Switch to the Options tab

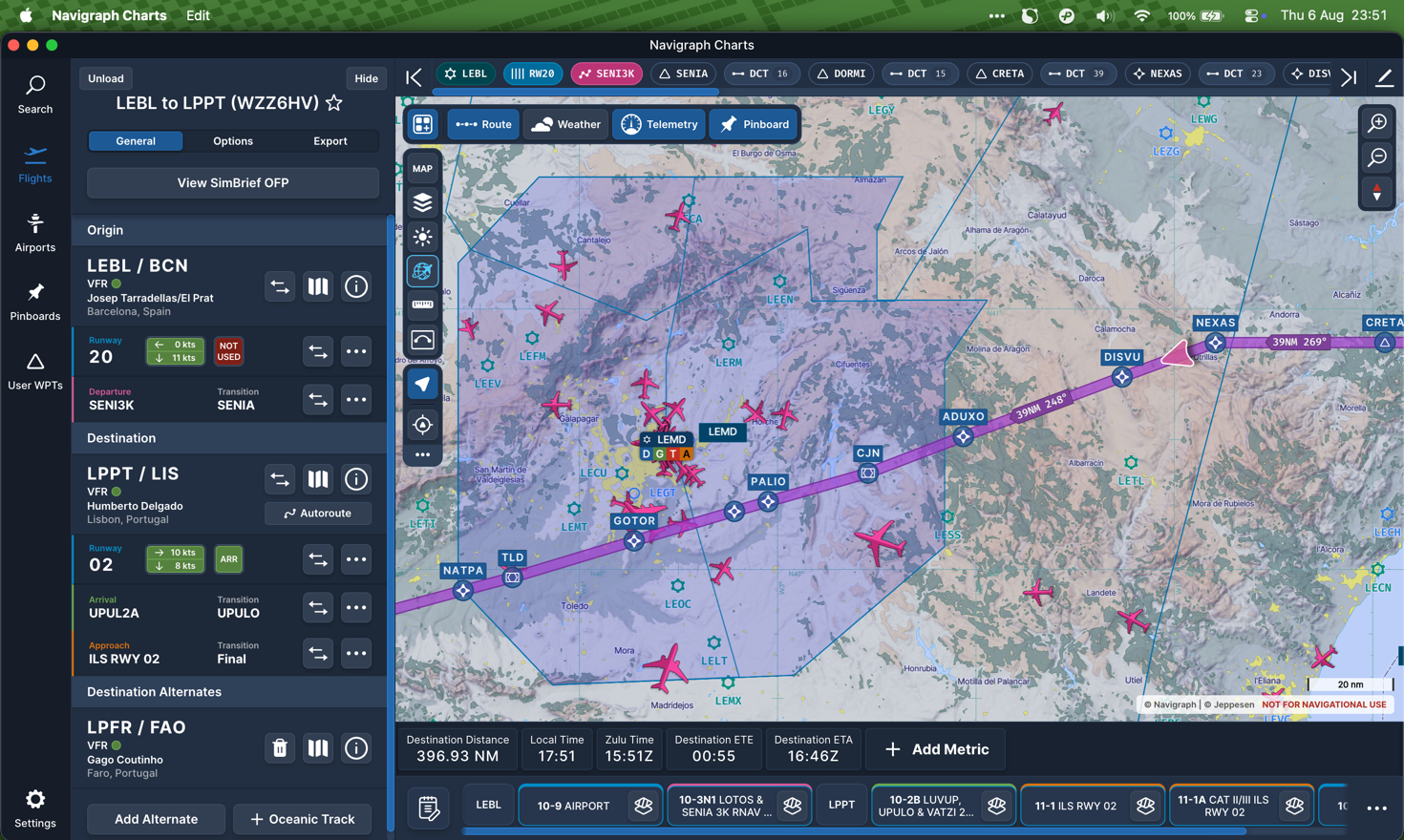233,141
